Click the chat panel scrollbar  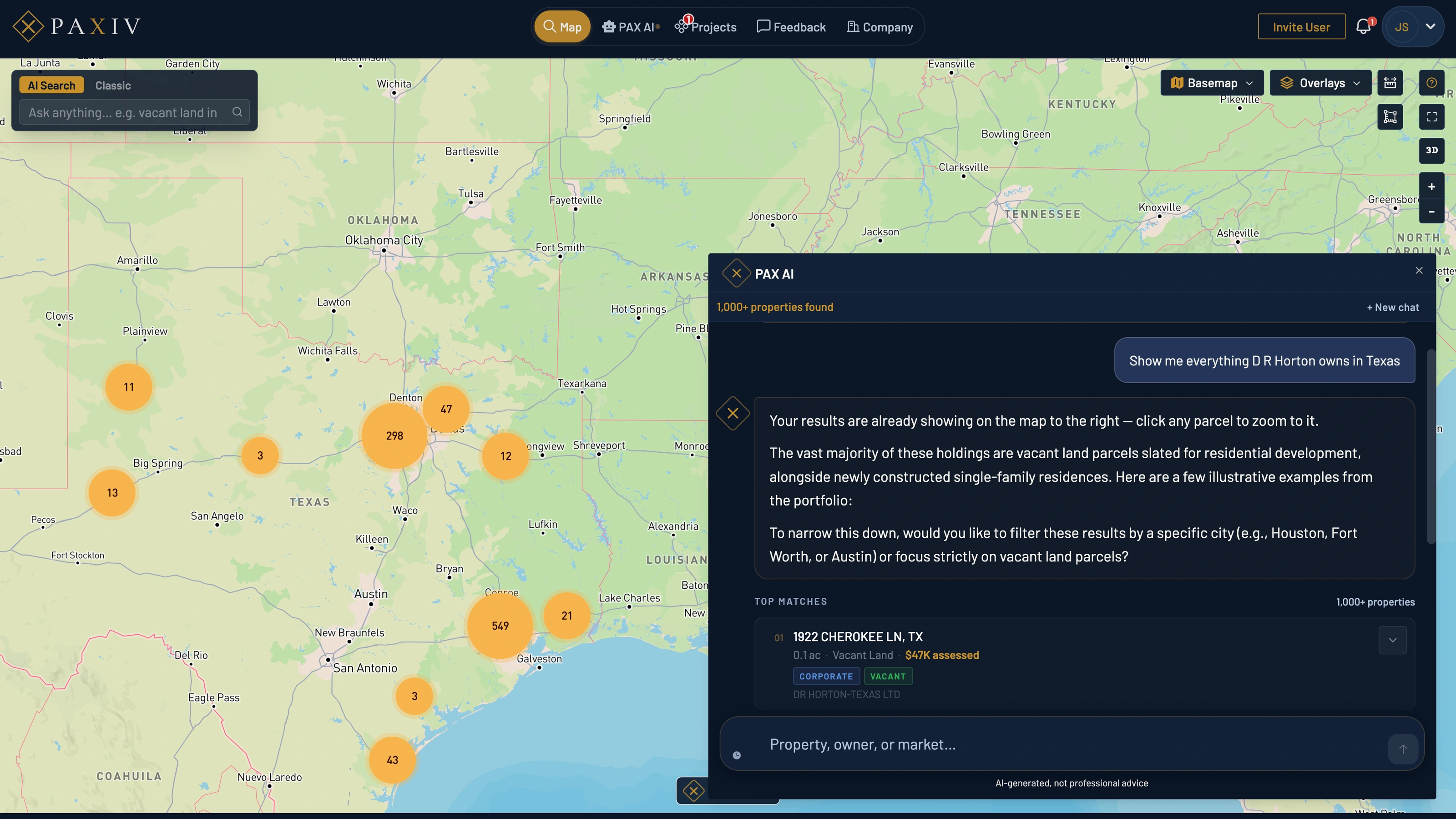(1431, 446)
